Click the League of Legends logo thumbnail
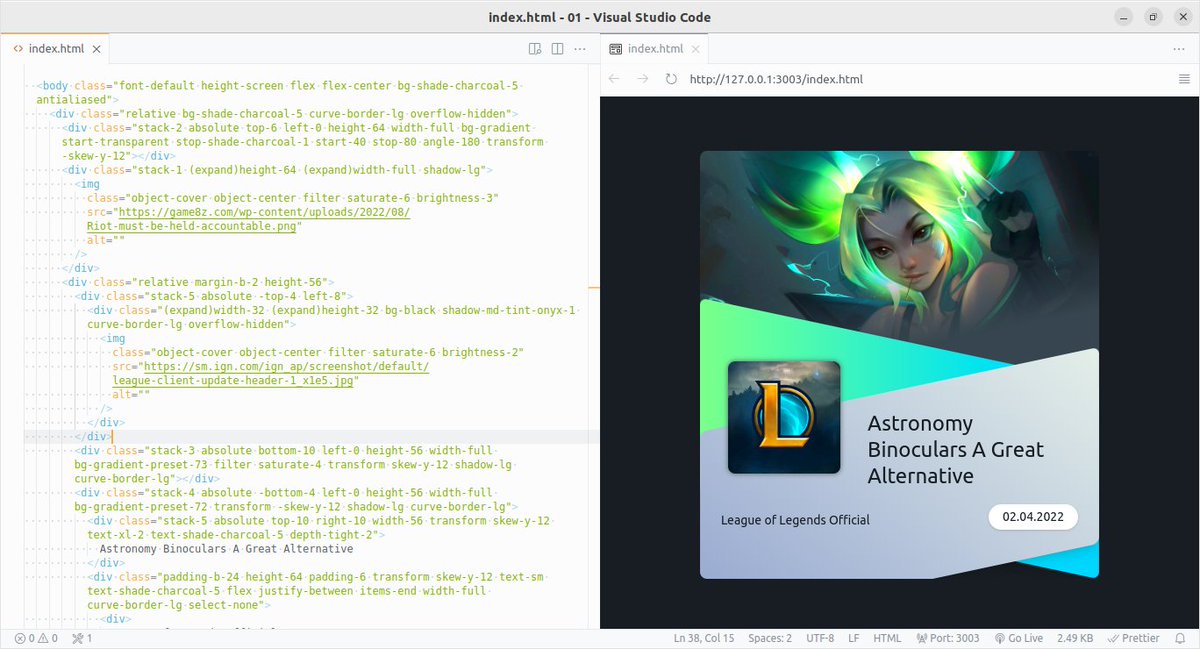Image resolution: width=1200 pixels, height=649 pixels. [784, 417]
